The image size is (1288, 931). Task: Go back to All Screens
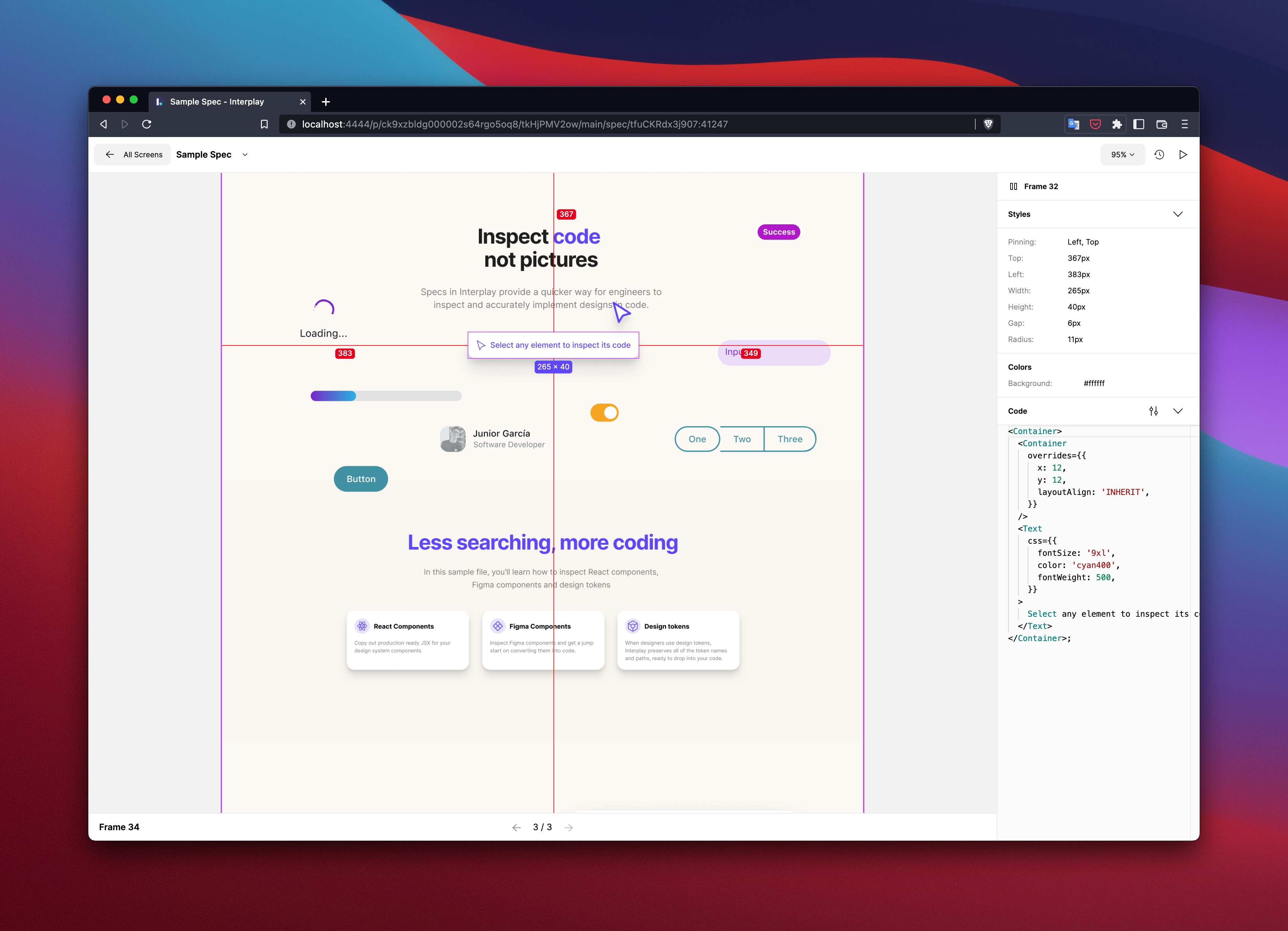click(x=133, y=154)
